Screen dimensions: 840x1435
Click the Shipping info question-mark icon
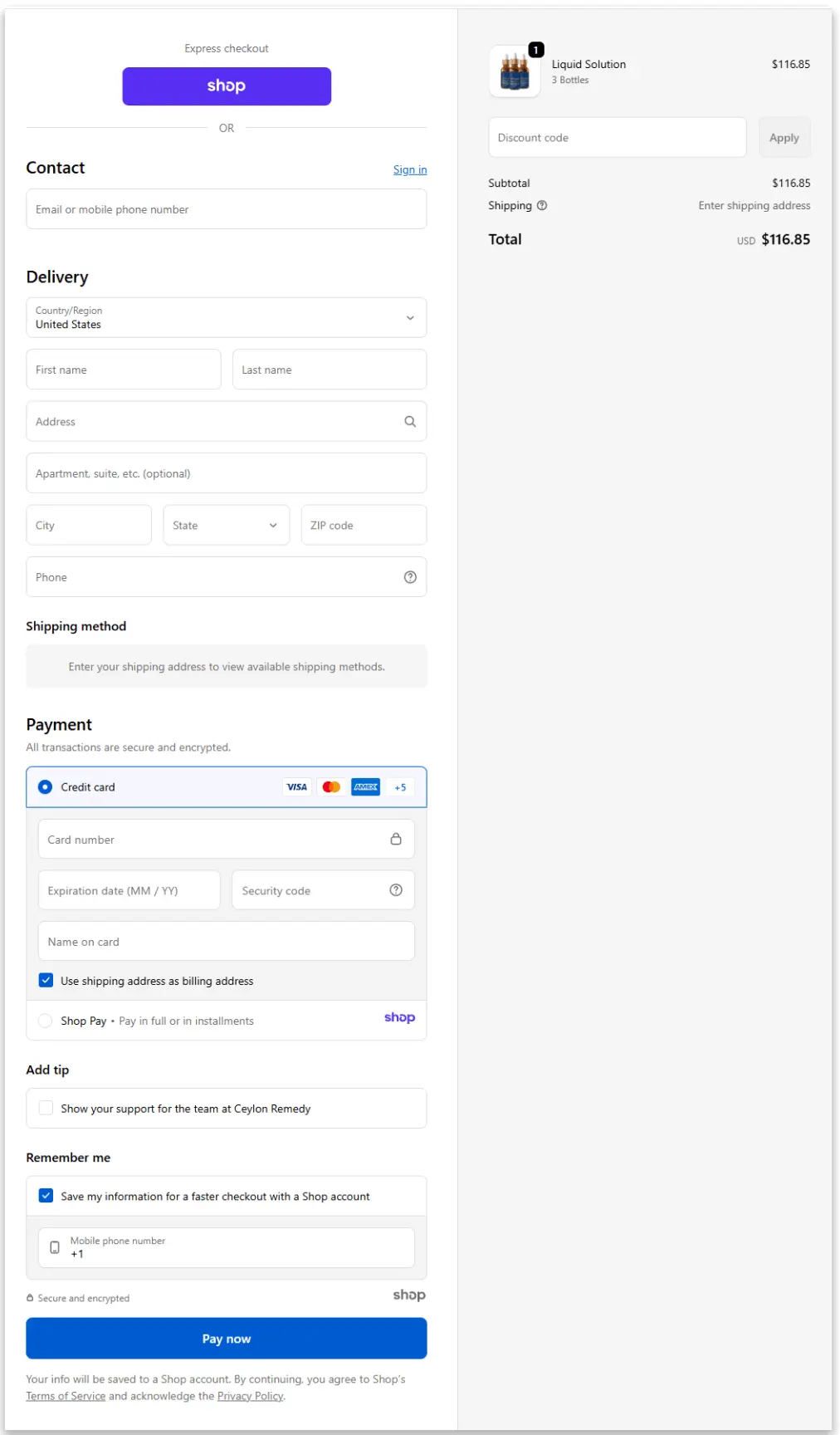(x=542, y=206)
